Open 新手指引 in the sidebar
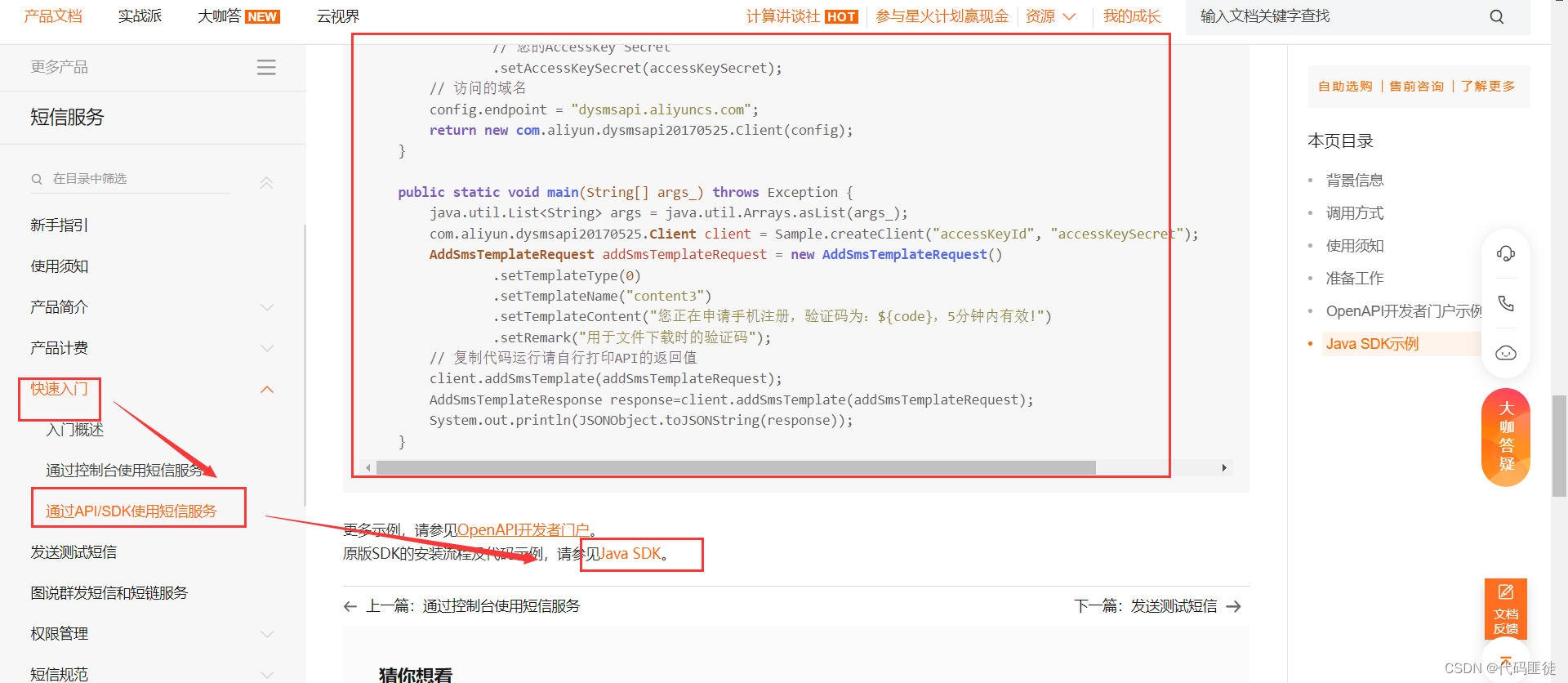This screenshot has width=1568, height=683. point(59,225)
